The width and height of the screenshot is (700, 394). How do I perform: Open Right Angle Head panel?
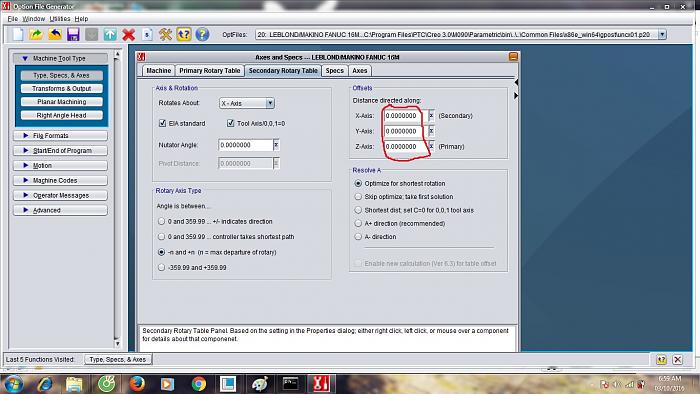[x=62, y=115]
